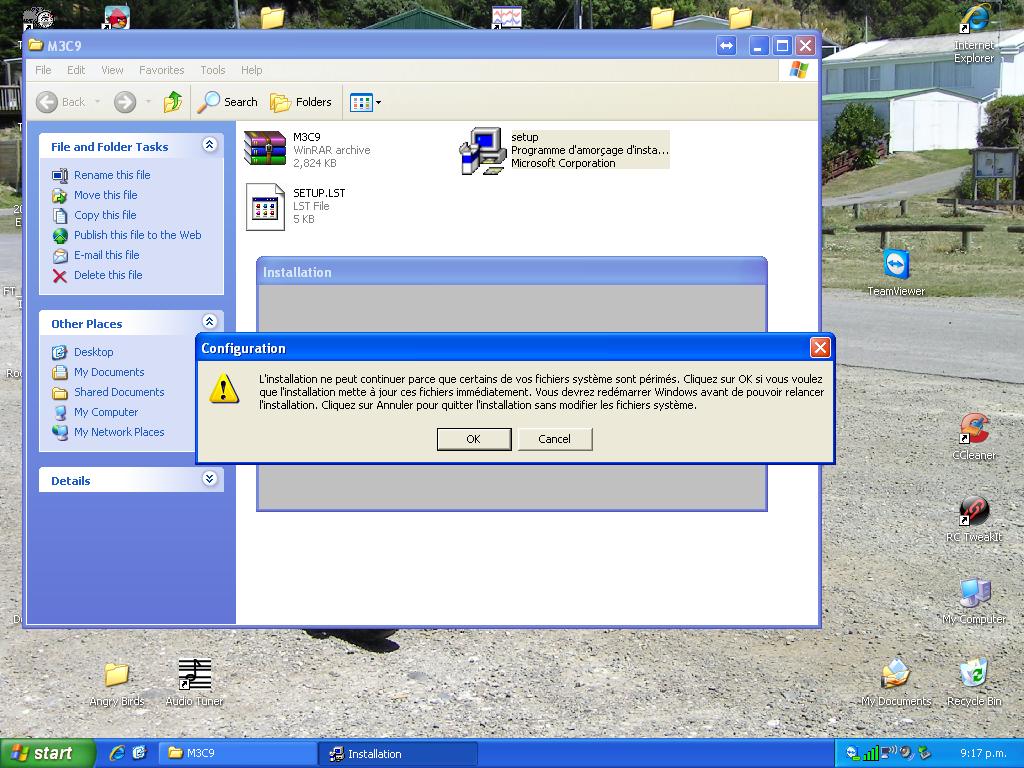Viewport: 1024px width, 768px height.
Task: Select the M3C9 WinRAR archive icon
Action: [265, 149]
